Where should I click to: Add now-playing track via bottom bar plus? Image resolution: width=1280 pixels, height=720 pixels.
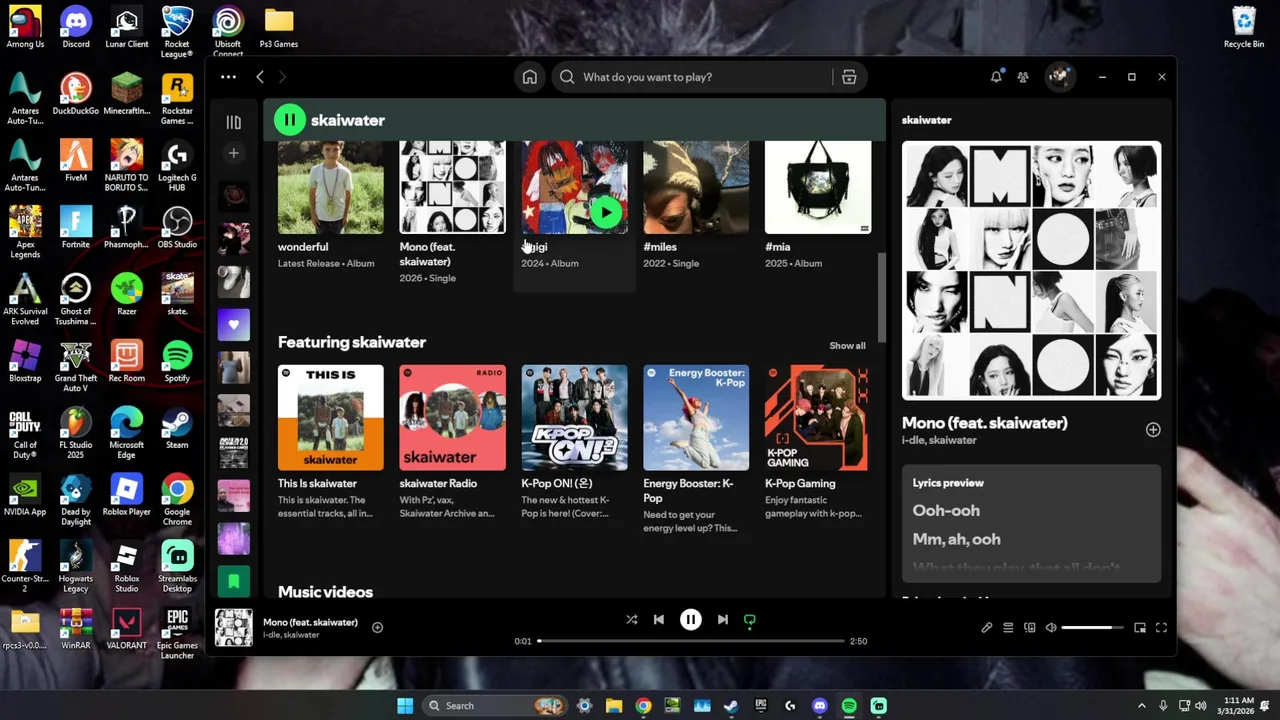tap(377, 627)
